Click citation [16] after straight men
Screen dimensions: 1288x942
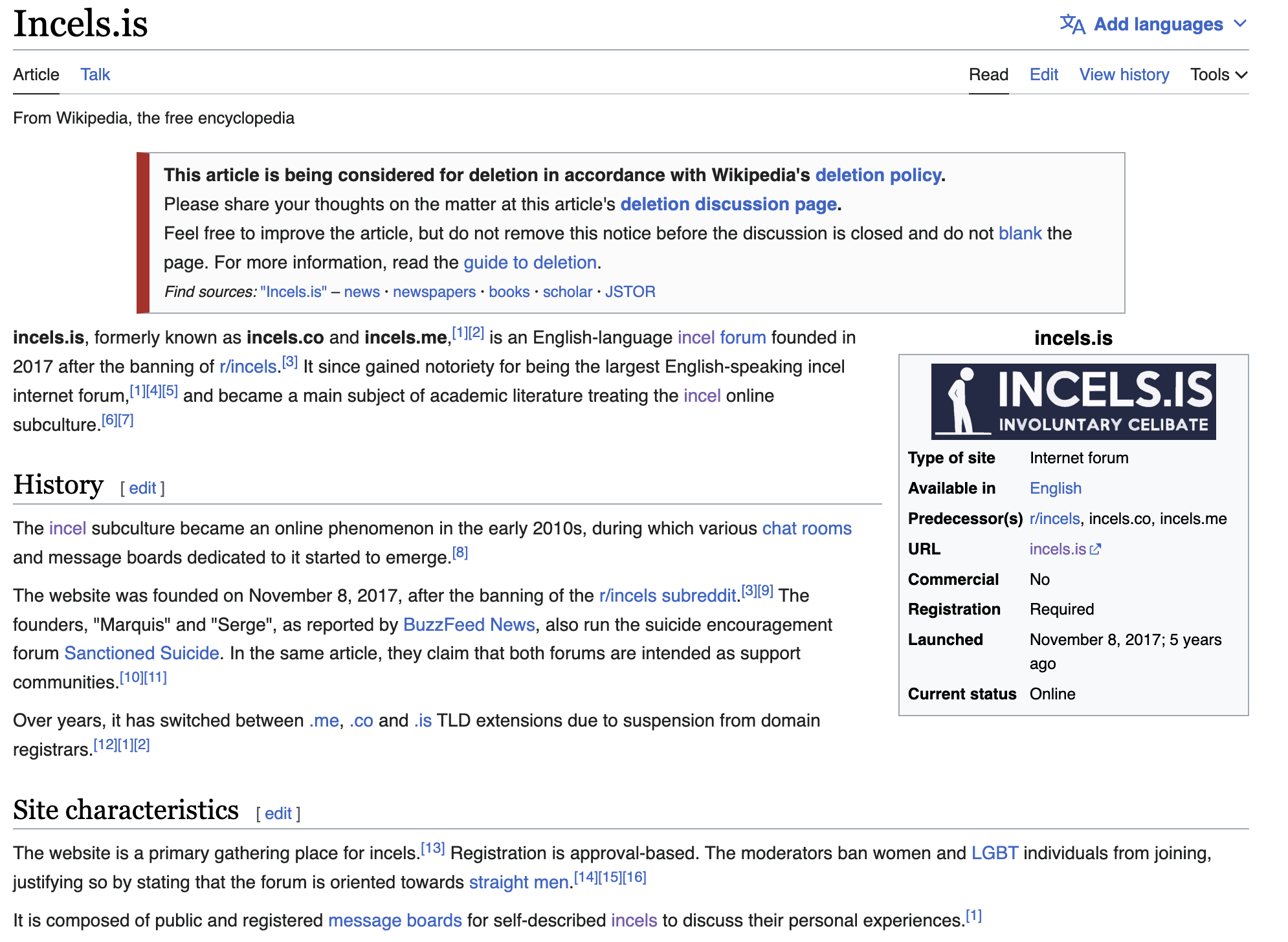[x=634, y=877]
